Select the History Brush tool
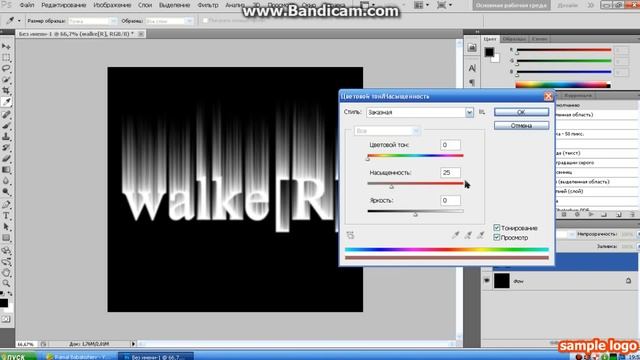Screen dimensions: 640x360 pos(6,147)
